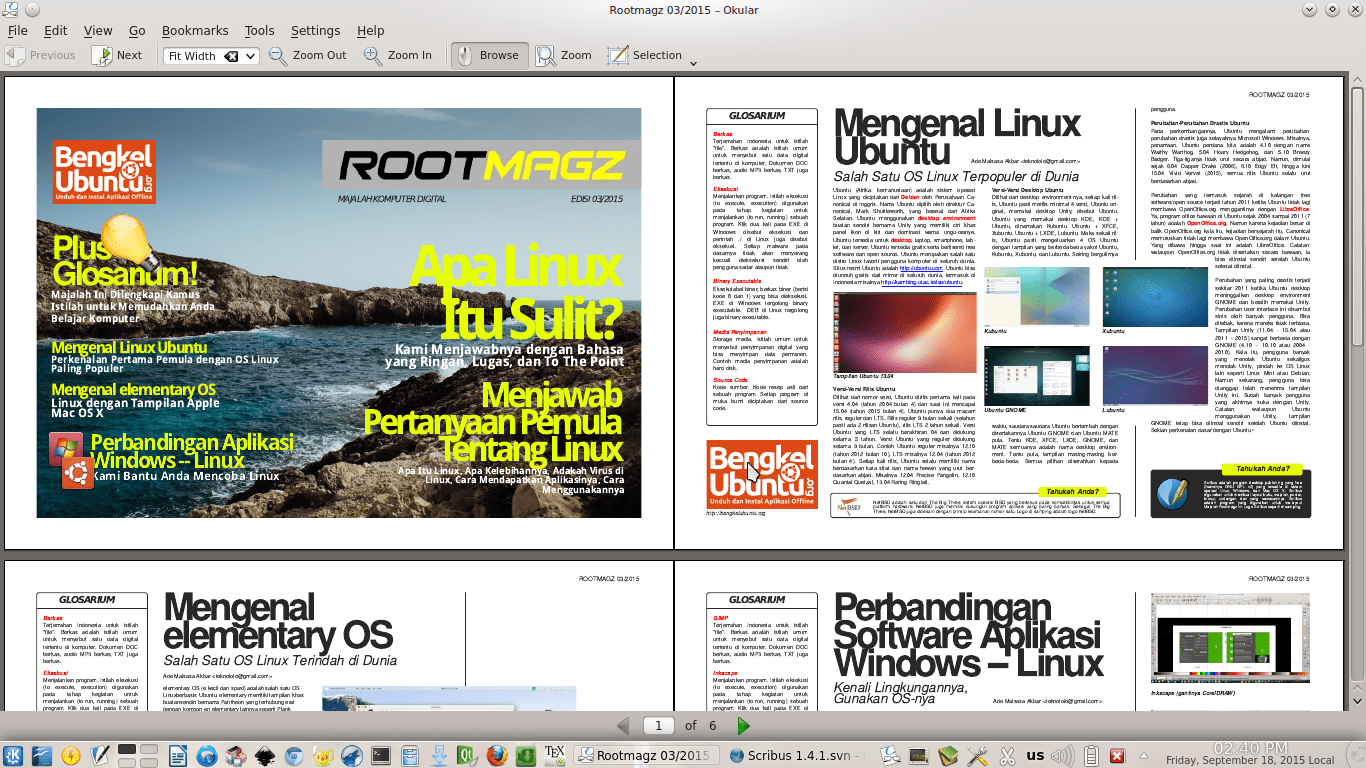
Task: Go to next page with green arrow
Action: [x=743, y=726]
